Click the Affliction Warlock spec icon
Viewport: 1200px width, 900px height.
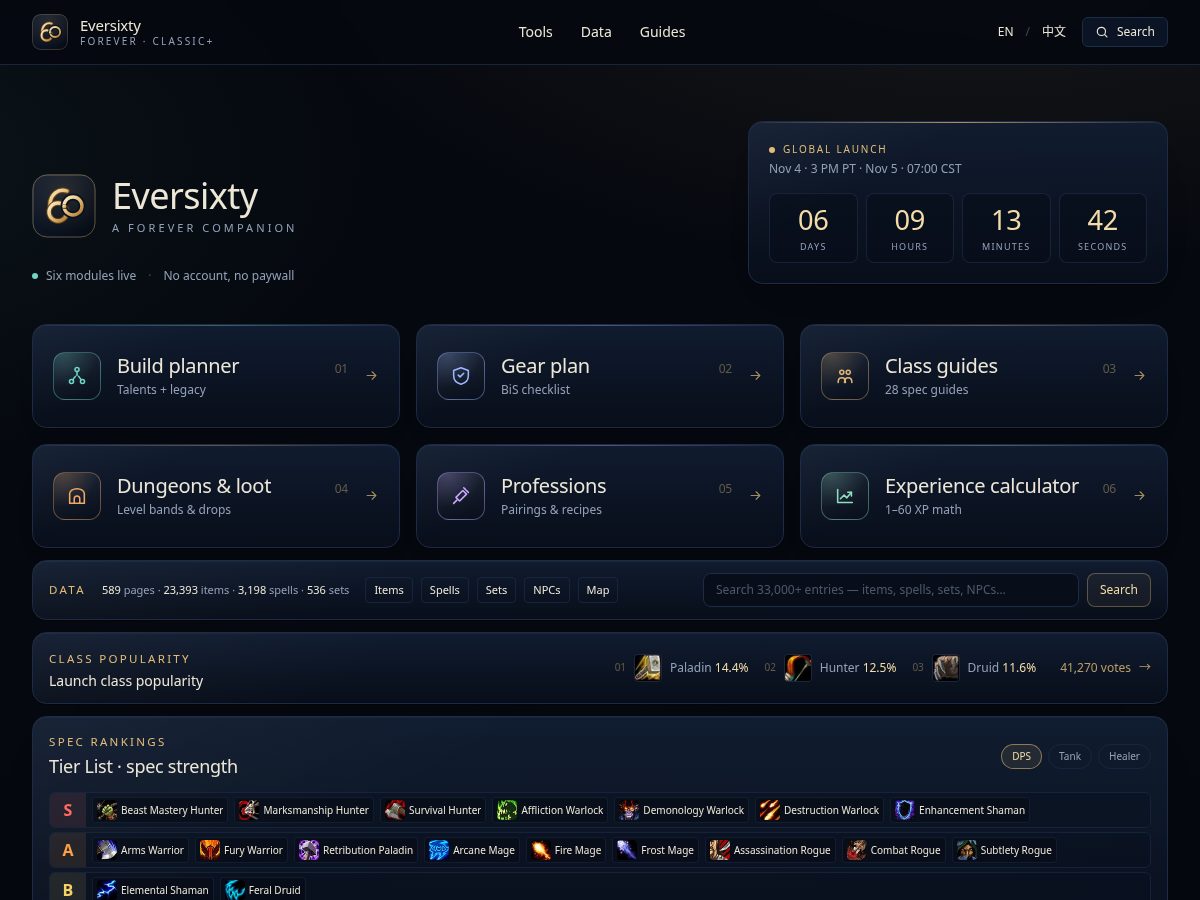pyautogui.click(x=507, y=810)
